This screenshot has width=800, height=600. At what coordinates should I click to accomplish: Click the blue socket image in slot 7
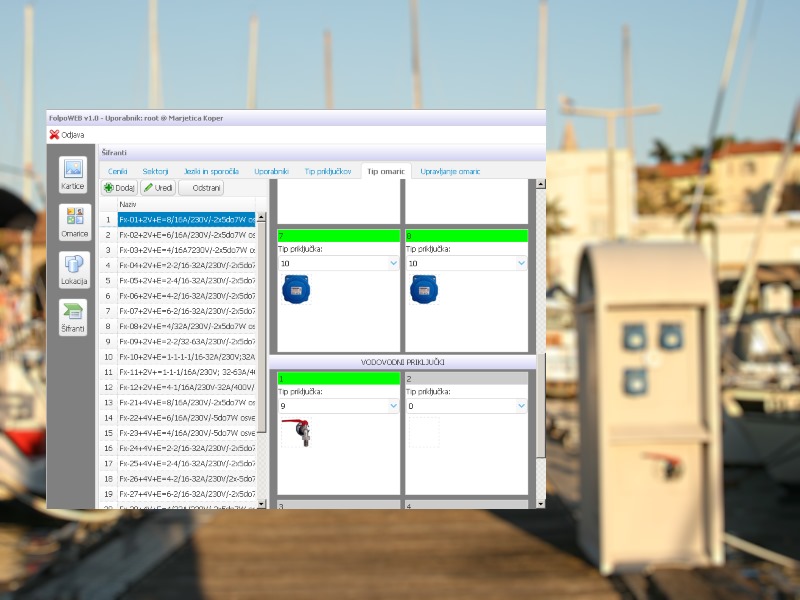tap(296, 290)
